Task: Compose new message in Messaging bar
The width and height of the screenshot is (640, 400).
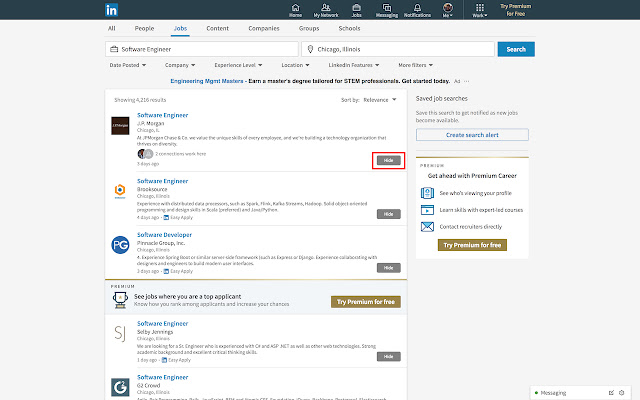Action: point(611,393)
